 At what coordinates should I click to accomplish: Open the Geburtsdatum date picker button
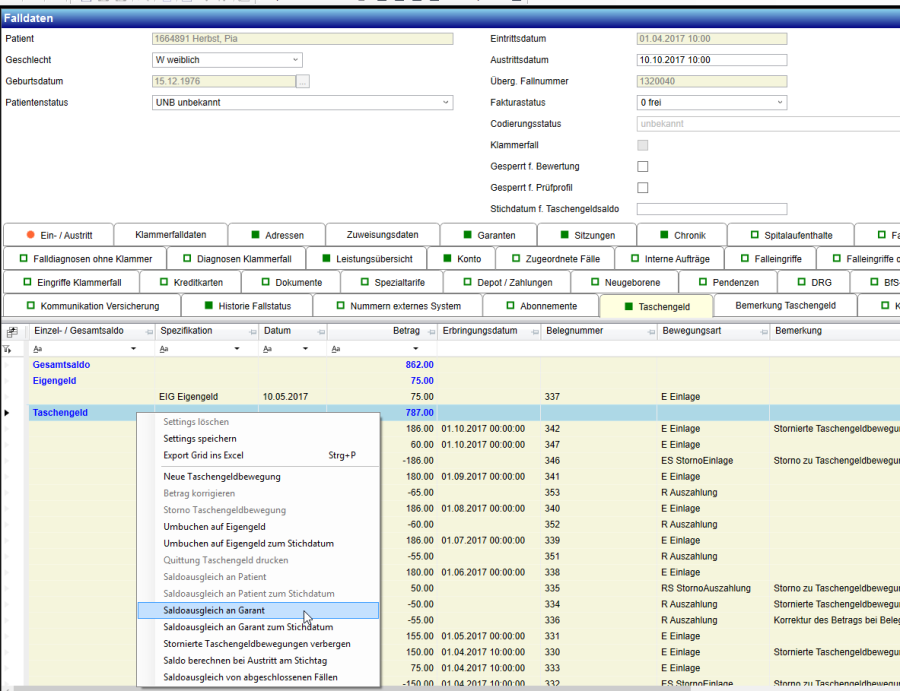[303, 81]
